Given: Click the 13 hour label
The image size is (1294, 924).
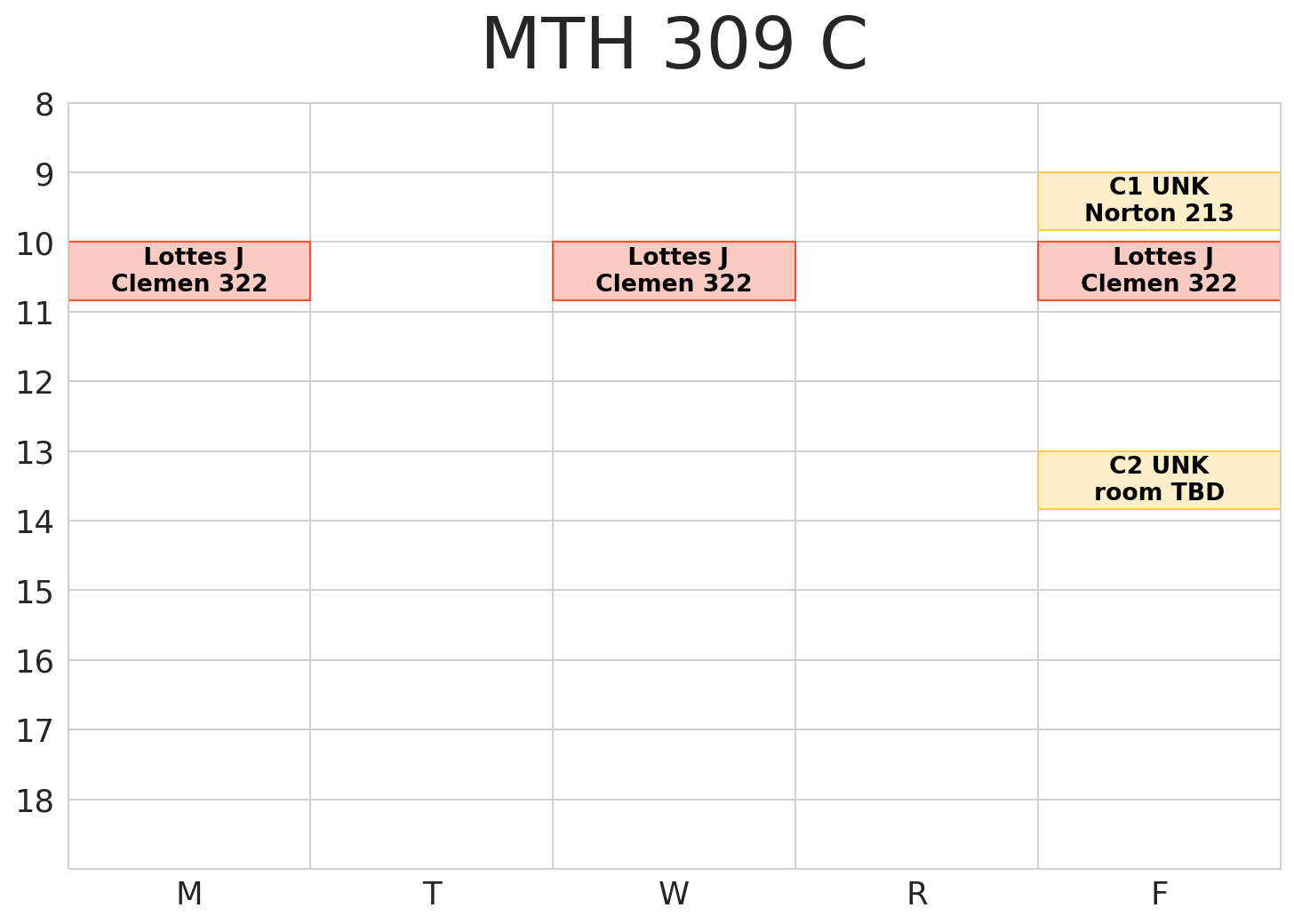Looking at the screenshot, I should pyautogui.click(x=36, y=454).
